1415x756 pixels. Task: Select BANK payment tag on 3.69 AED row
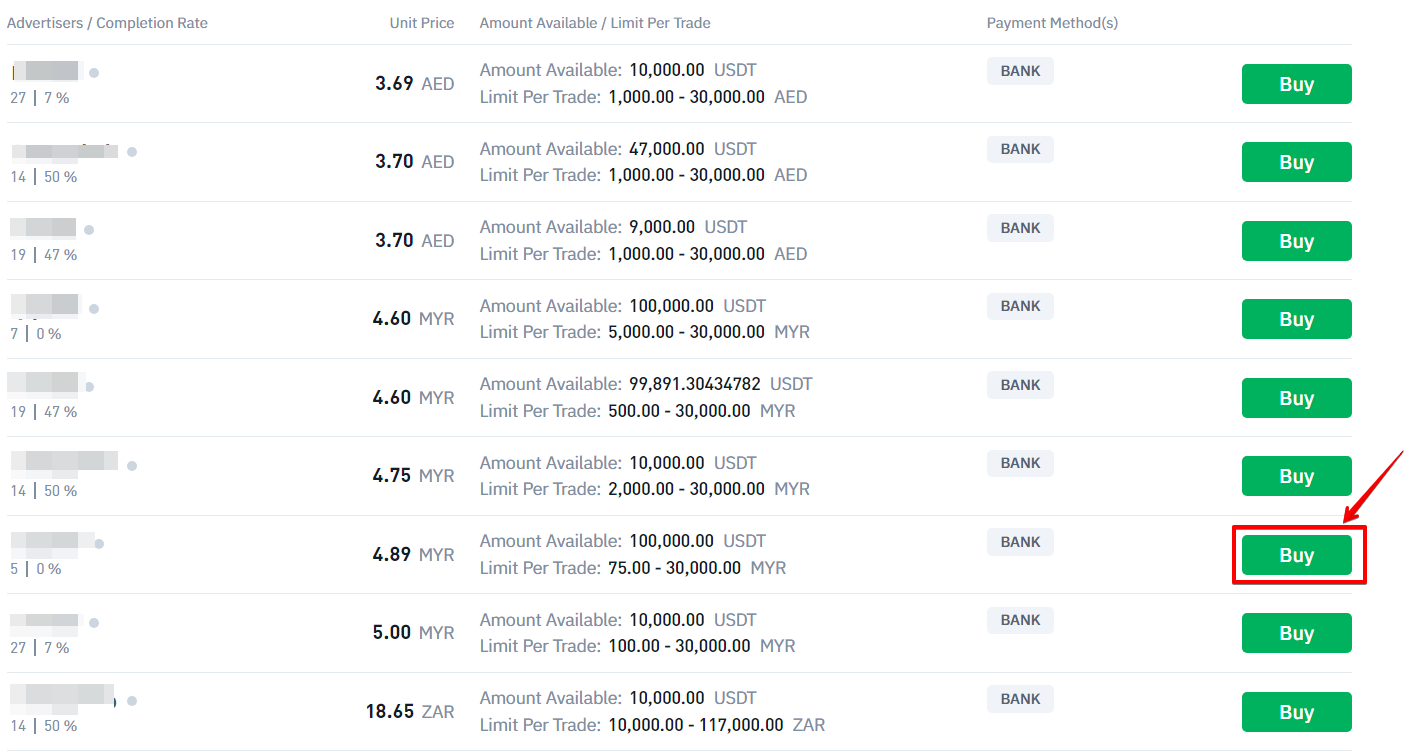(1020, 70)
